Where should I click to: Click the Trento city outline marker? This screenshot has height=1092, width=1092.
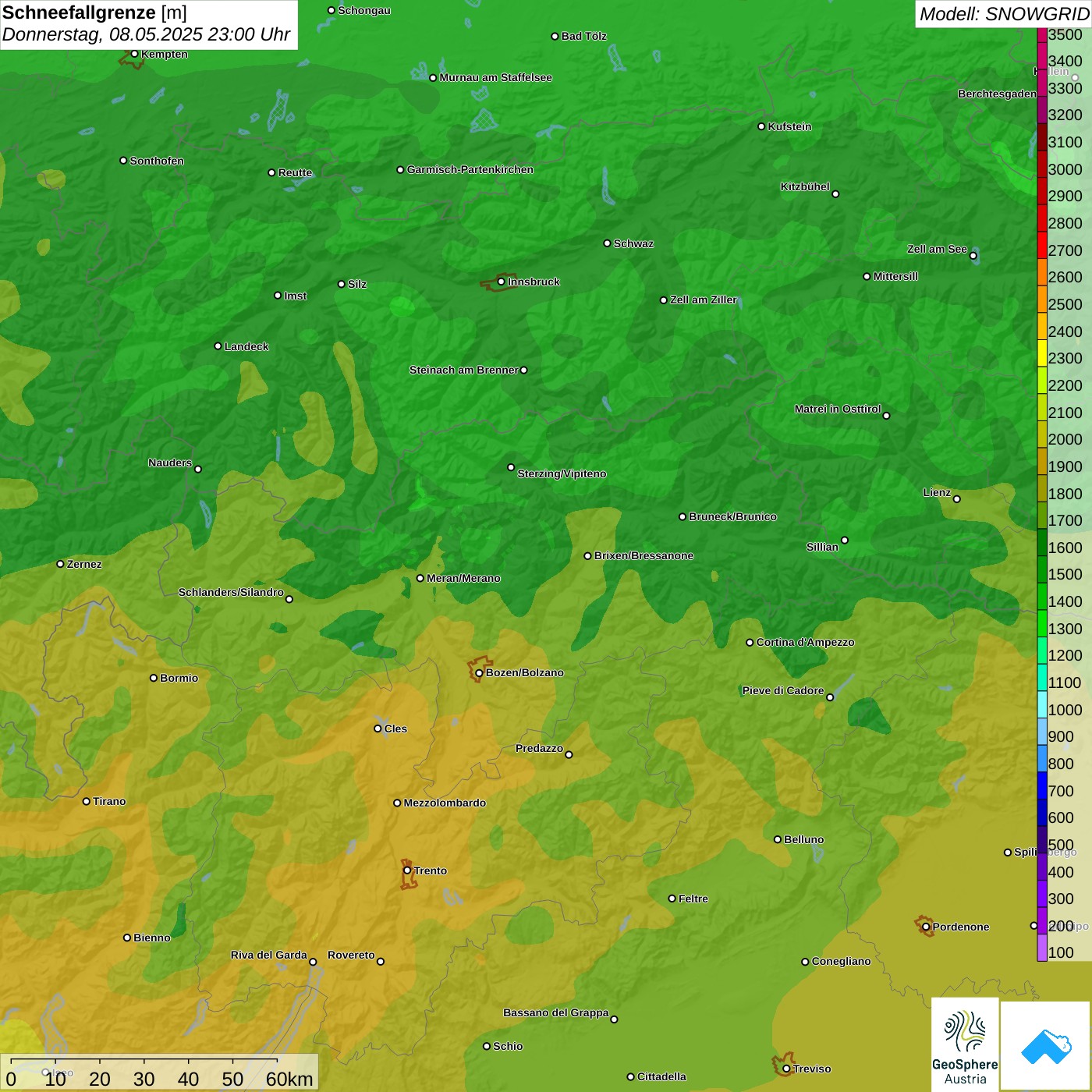407,872
